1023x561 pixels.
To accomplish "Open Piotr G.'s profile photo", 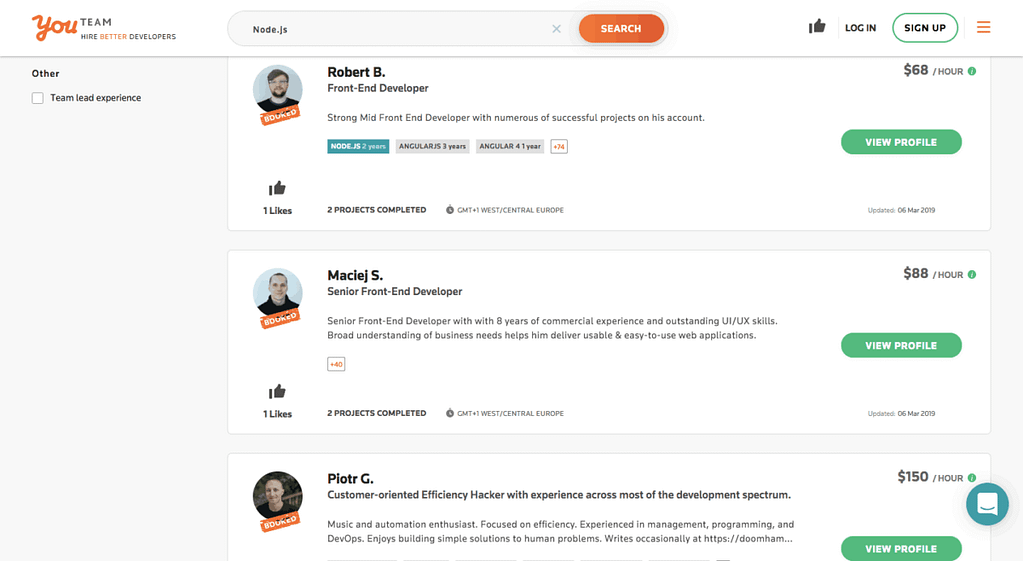I will click(x=278, y=497).
